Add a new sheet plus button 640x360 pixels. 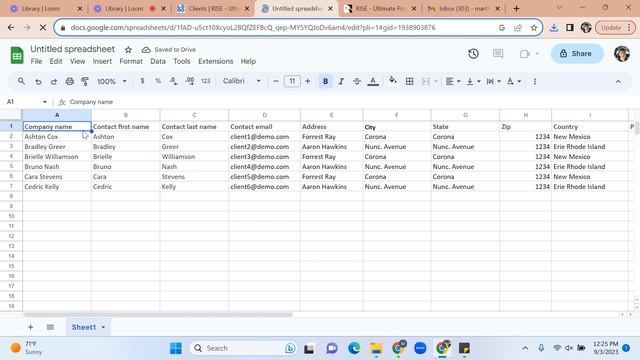30,327
